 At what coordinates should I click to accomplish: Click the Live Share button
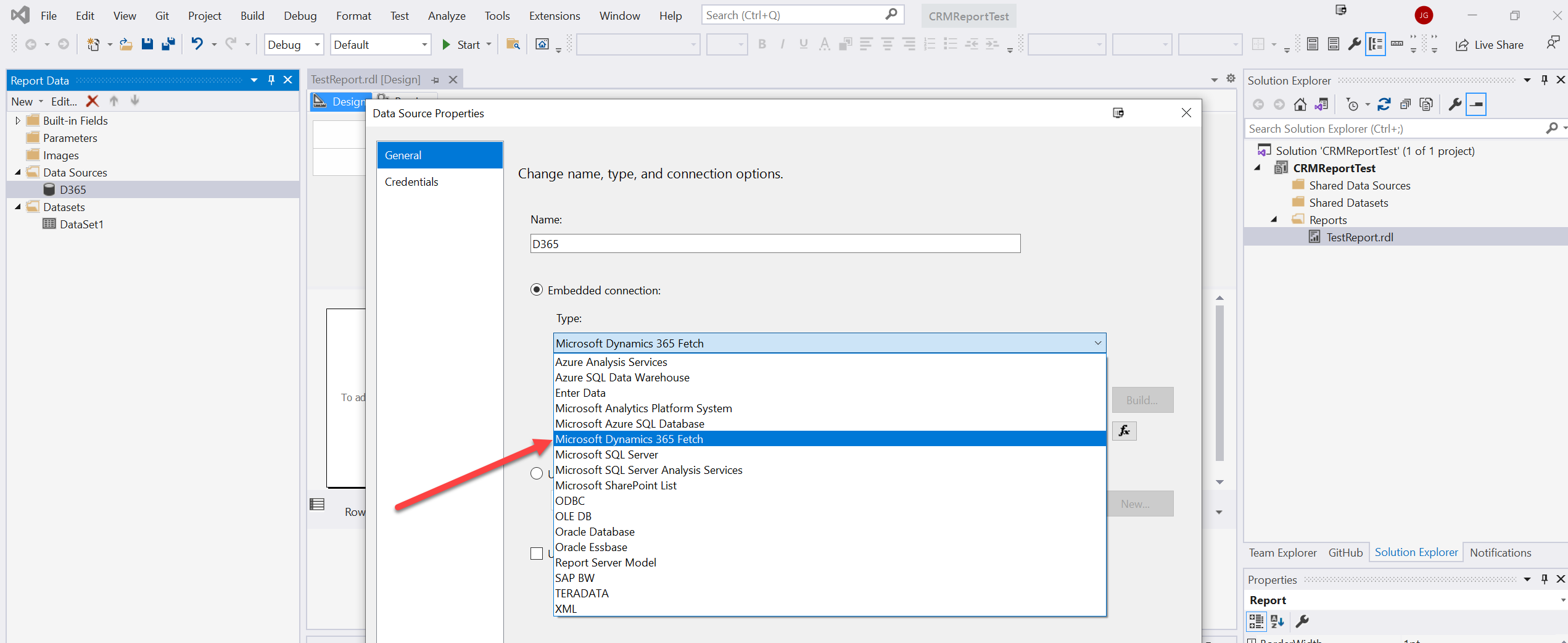[1489, 44]
